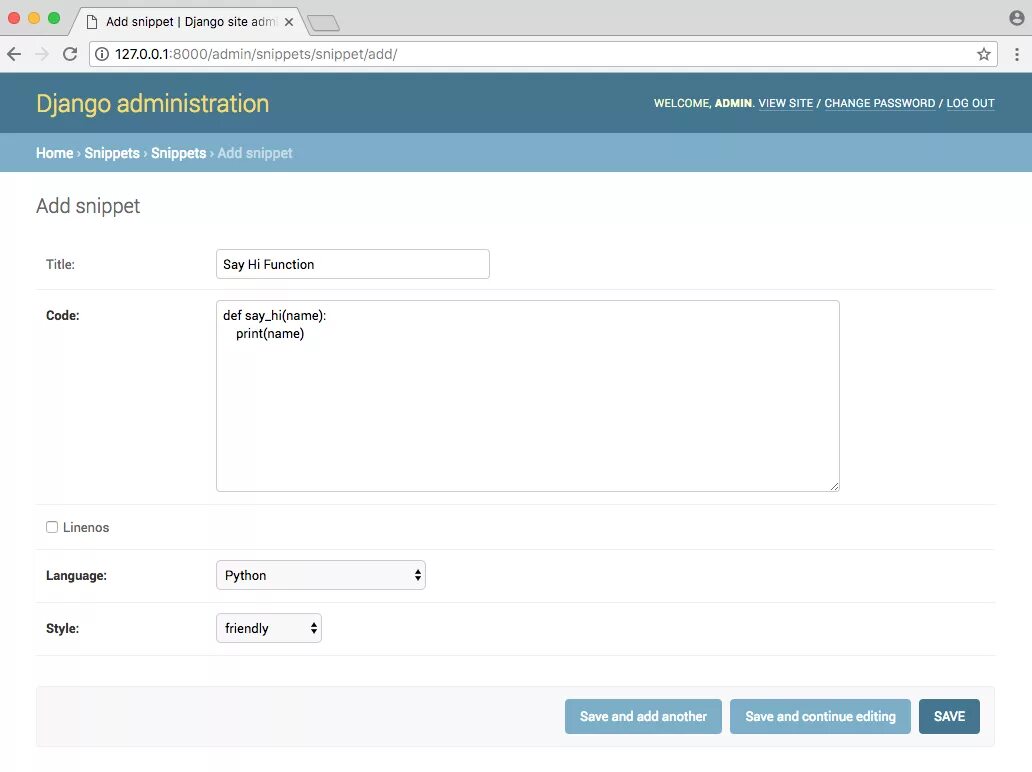Click the Add snippet page heading
Viewport: 1032px width, 772px height.
click(88, 206)
